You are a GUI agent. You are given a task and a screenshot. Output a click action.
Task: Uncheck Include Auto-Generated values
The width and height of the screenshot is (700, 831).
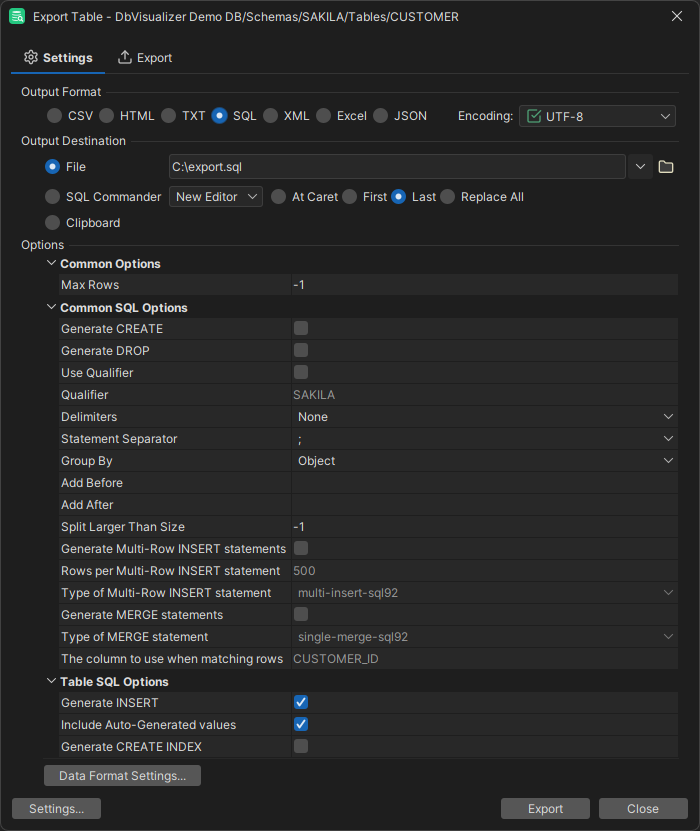(301, 724)
